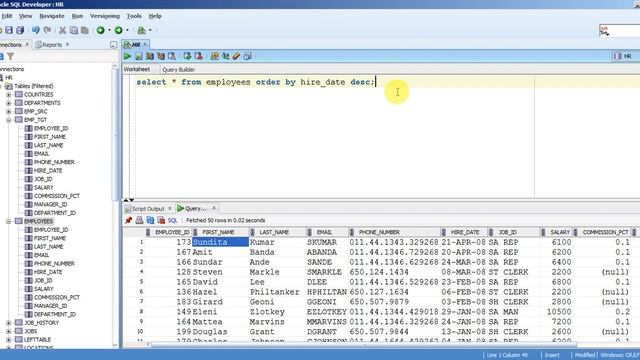Screen dimensions: 640x360
Task: Open the Tools menu
Action: 134,16
